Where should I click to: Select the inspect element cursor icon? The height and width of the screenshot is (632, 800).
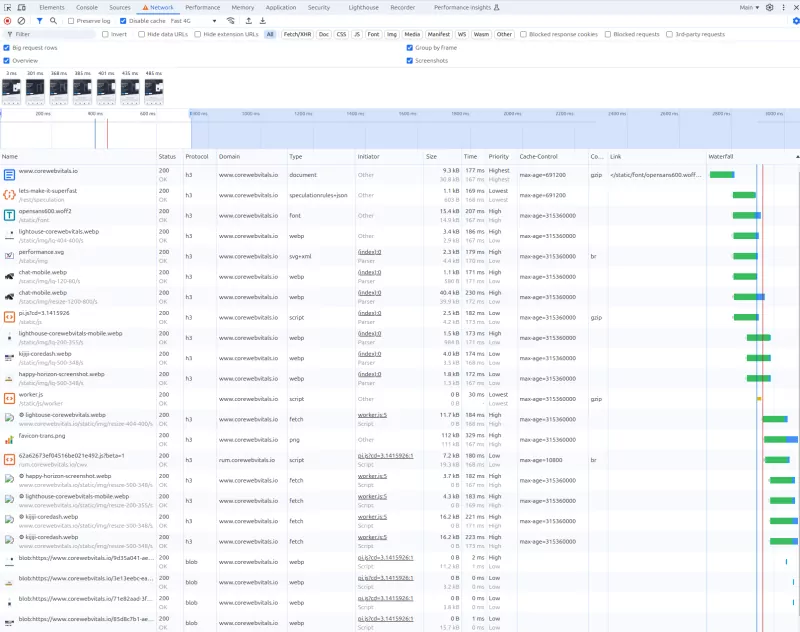(x=7, y=7)
